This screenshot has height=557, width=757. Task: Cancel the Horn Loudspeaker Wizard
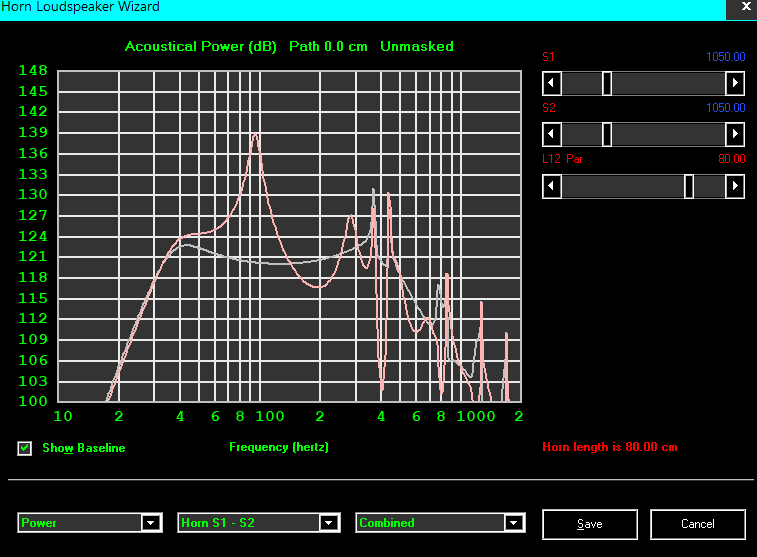tap(698, 524)
